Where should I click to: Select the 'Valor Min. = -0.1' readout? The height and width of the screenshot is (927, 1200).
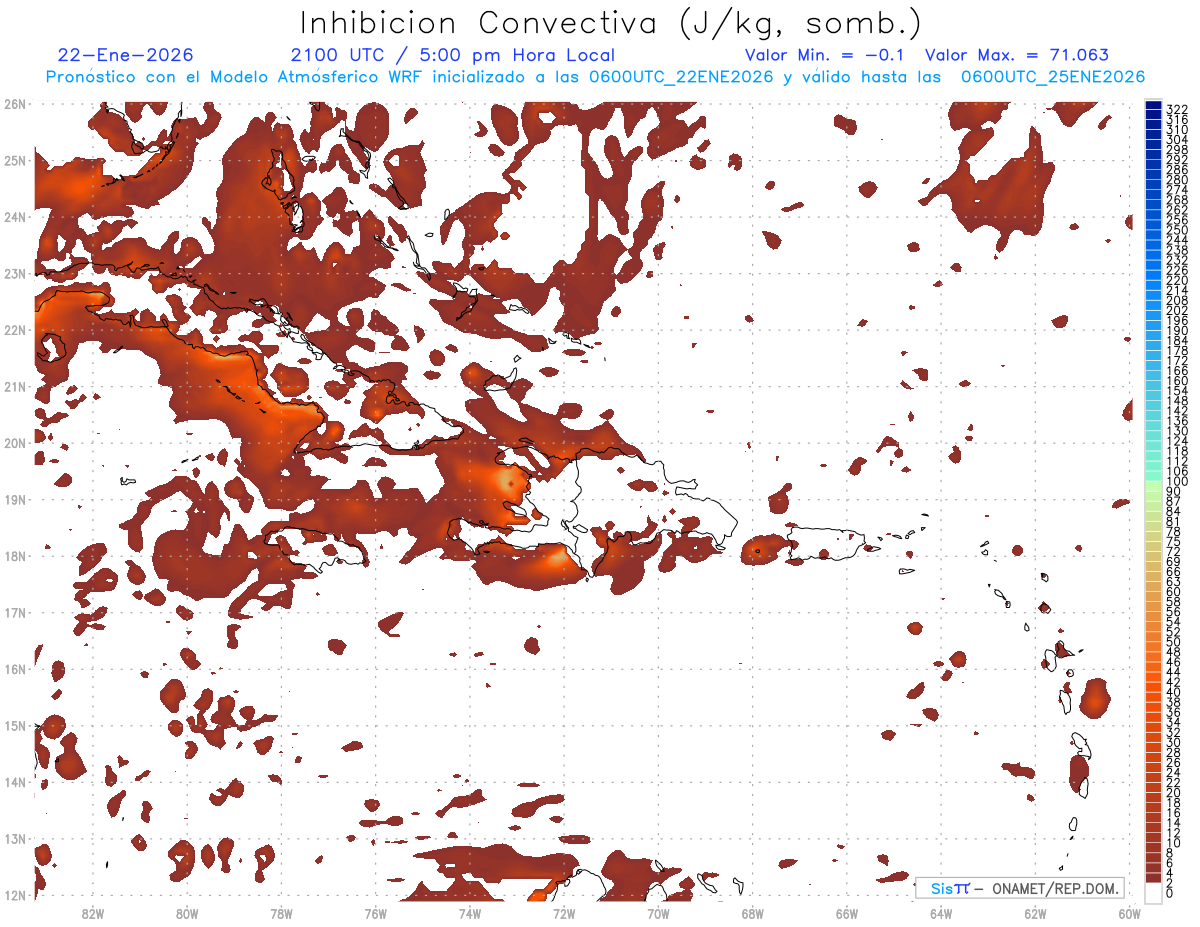point(825,56)
